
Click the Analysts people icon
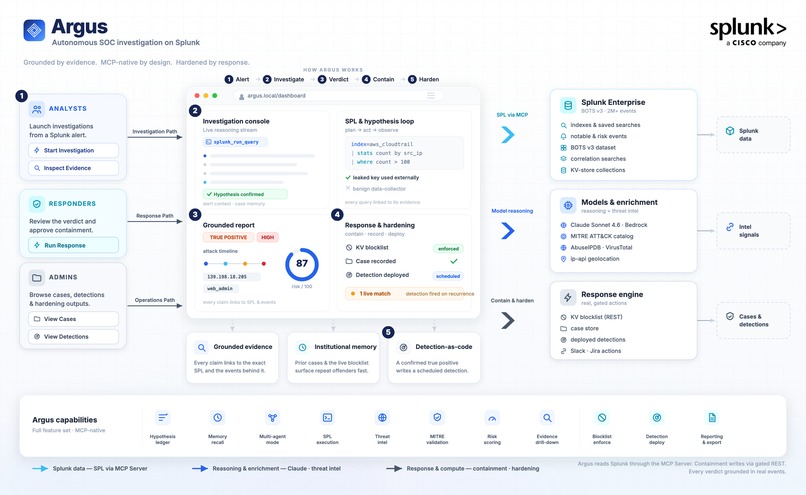(x=36, y=109)
